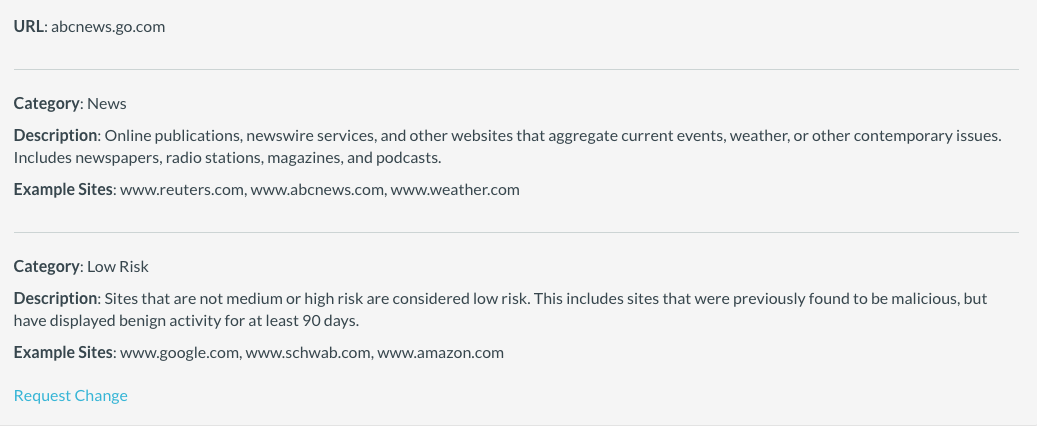Click the first Category label
The image size is (1037, 434).
(46, 103)
